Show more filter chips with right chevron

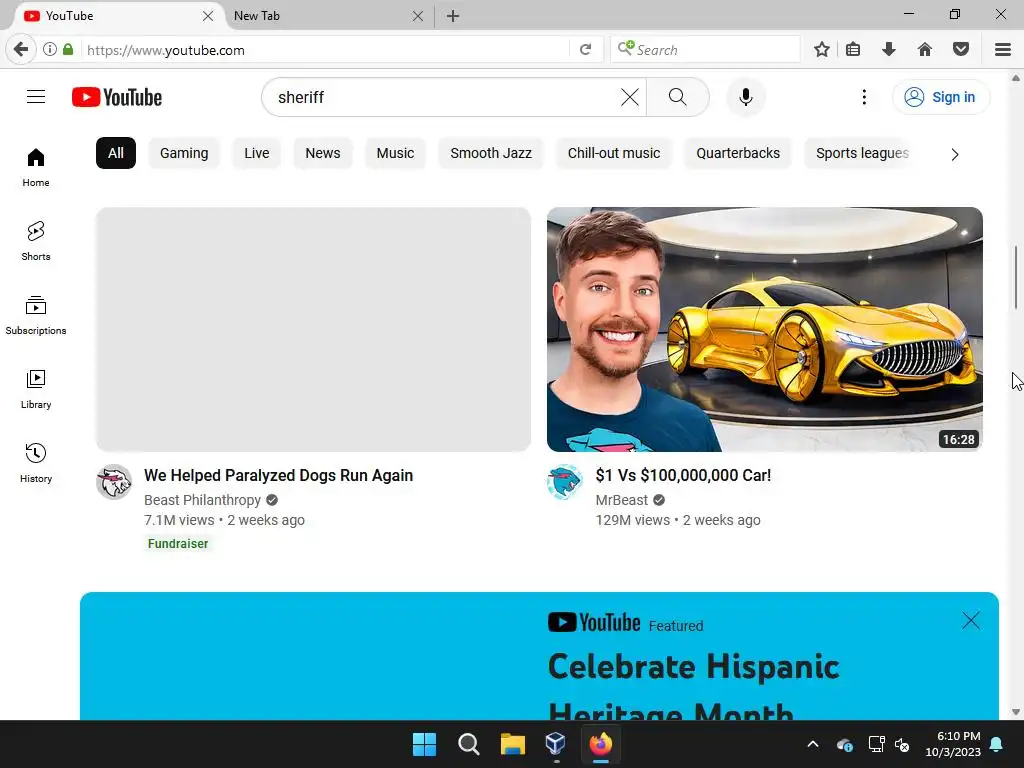[955, 154]
